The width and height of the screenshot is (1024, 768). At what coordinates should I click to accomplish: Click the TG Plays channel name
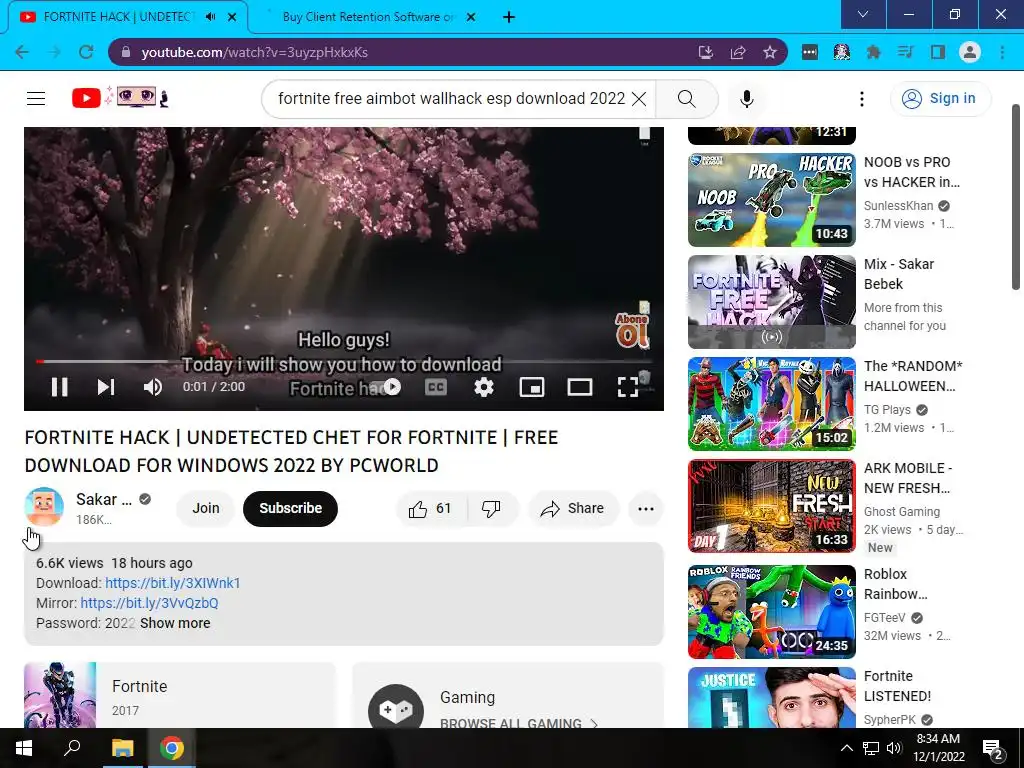(887, 409)
